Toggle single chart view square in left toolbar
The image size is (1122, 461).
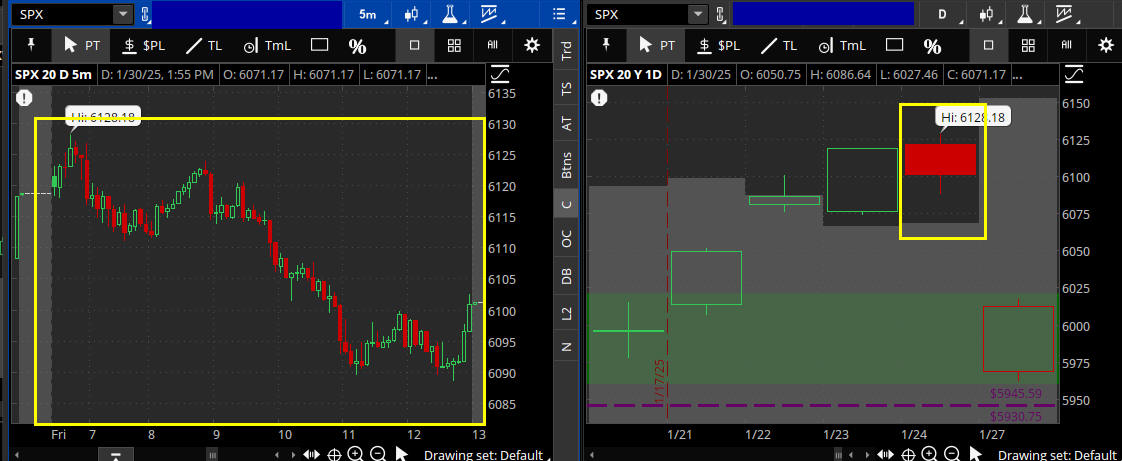(x=415, y=45)
